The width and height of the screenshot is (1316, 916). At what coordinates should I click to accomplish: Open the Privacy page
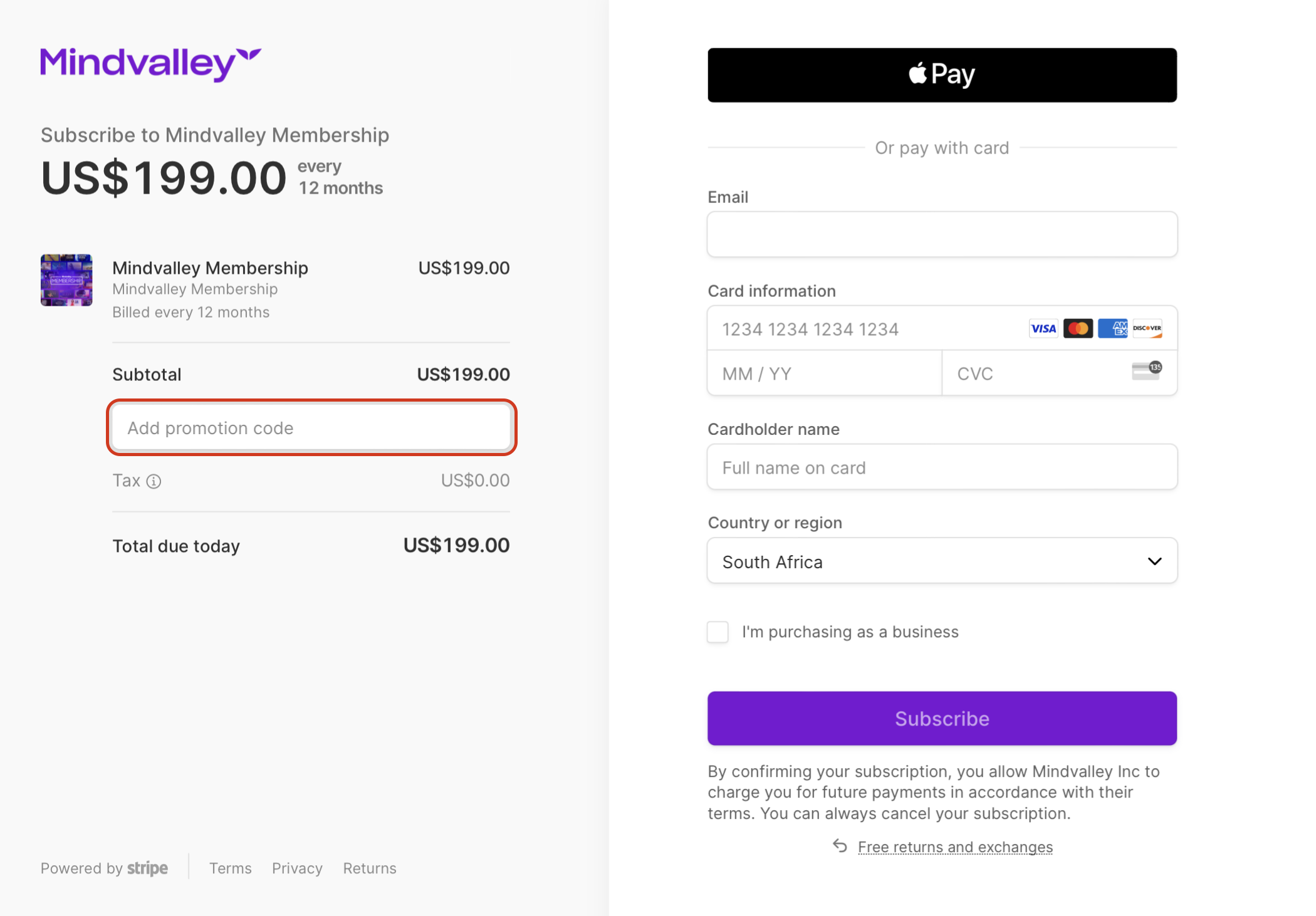[x=297, y=868]
